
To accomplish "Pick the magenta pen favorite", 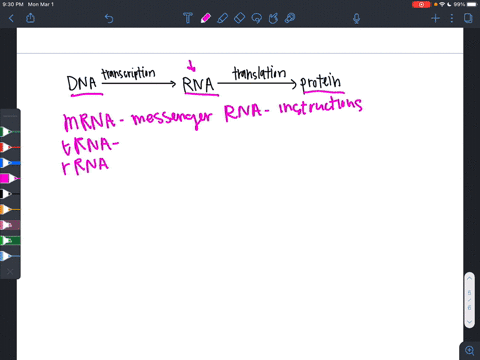I will [10, 179].
